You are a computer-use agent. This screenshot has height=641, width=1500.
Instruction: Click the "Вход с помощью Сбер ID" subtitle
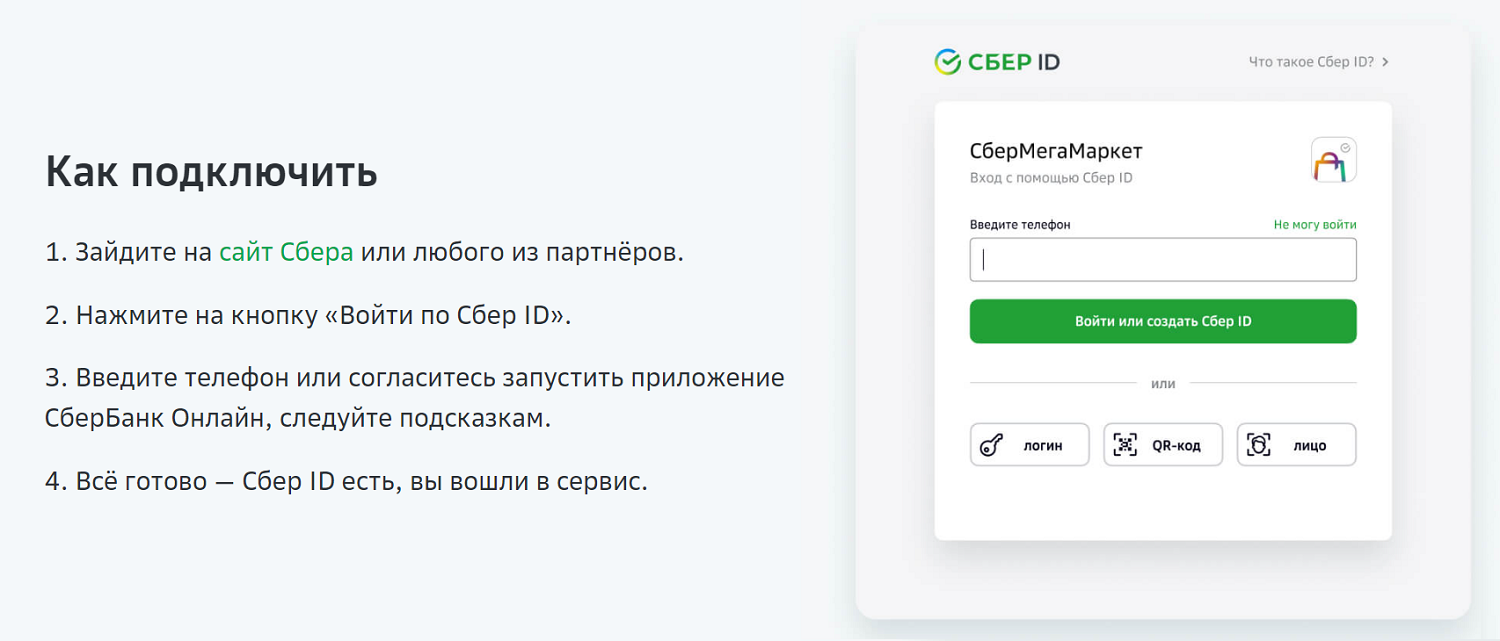(x=1050, y=178)
